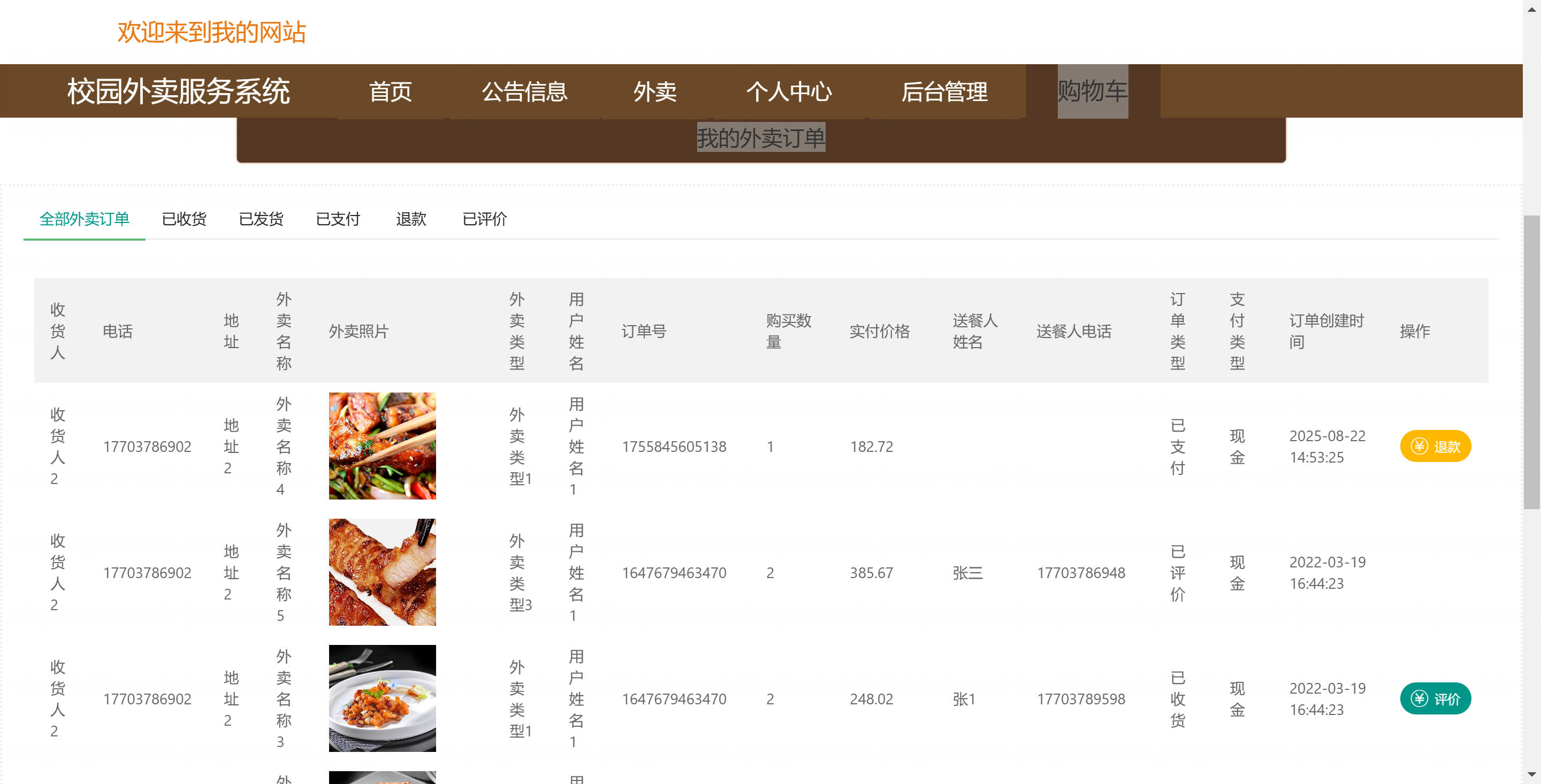
Task: Switch to the 已评价 tab
Action: (x=485, y=219)
